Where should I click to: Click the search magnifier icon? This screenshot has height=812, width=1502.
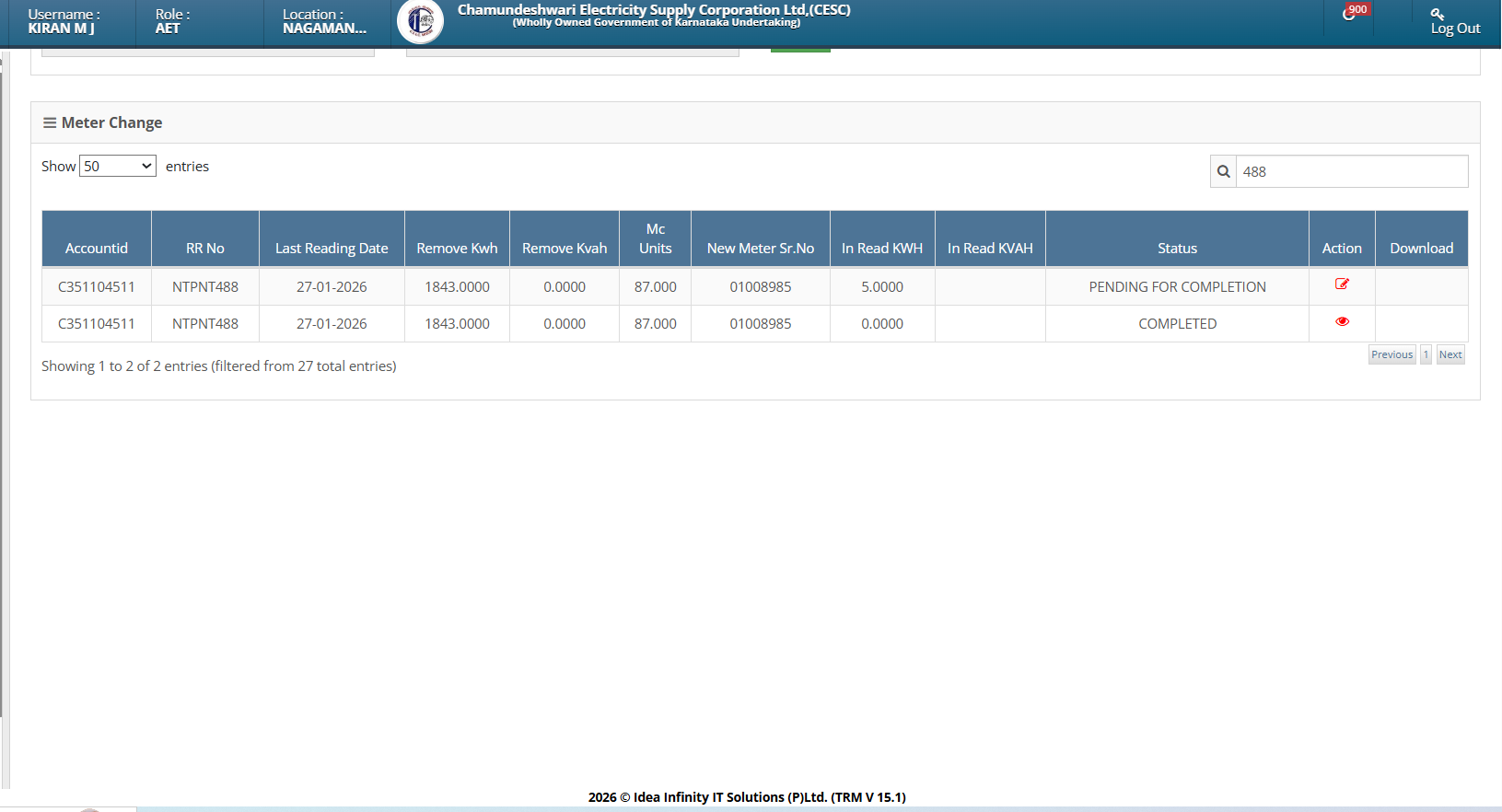click(x=1223, y=171)
